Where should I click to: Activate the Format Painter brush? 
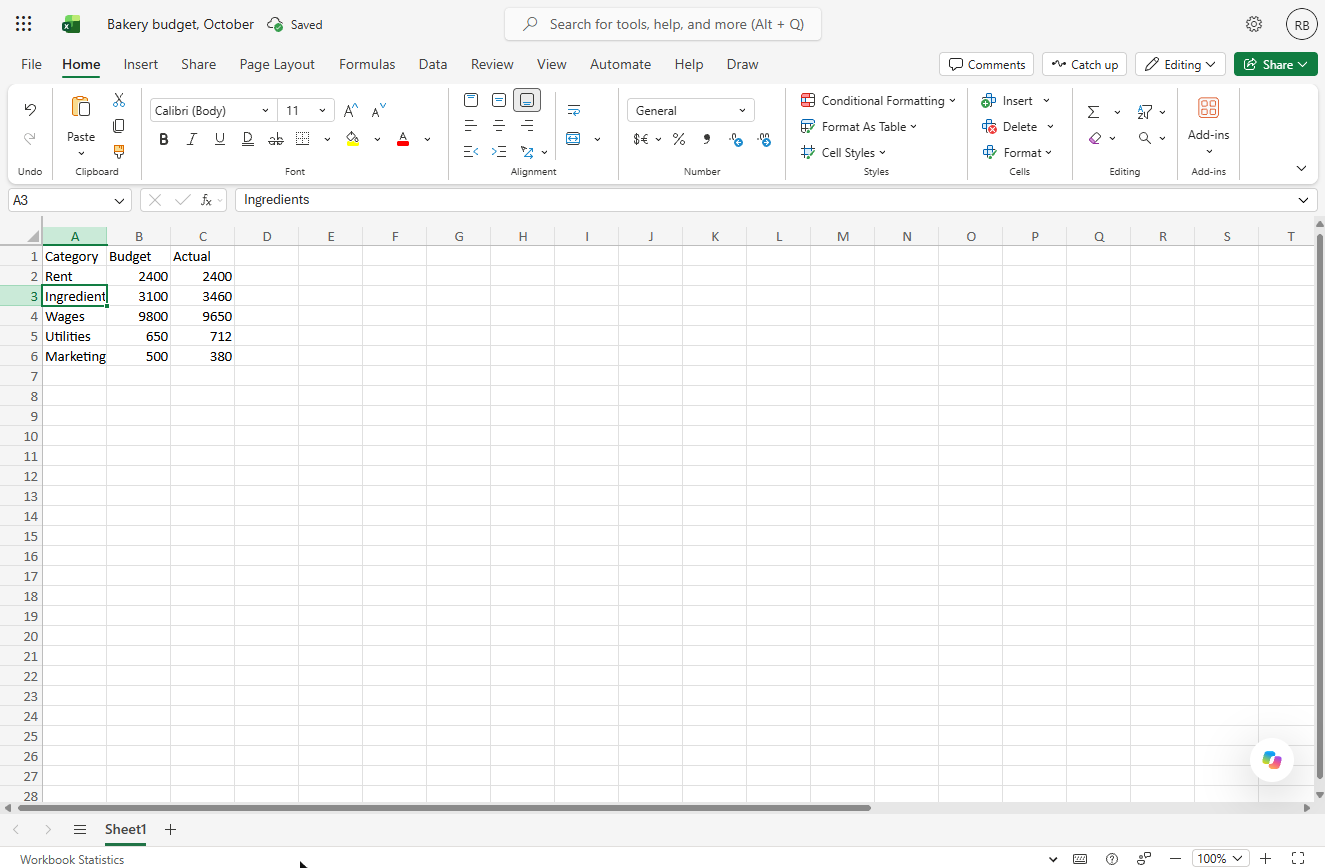119,152
